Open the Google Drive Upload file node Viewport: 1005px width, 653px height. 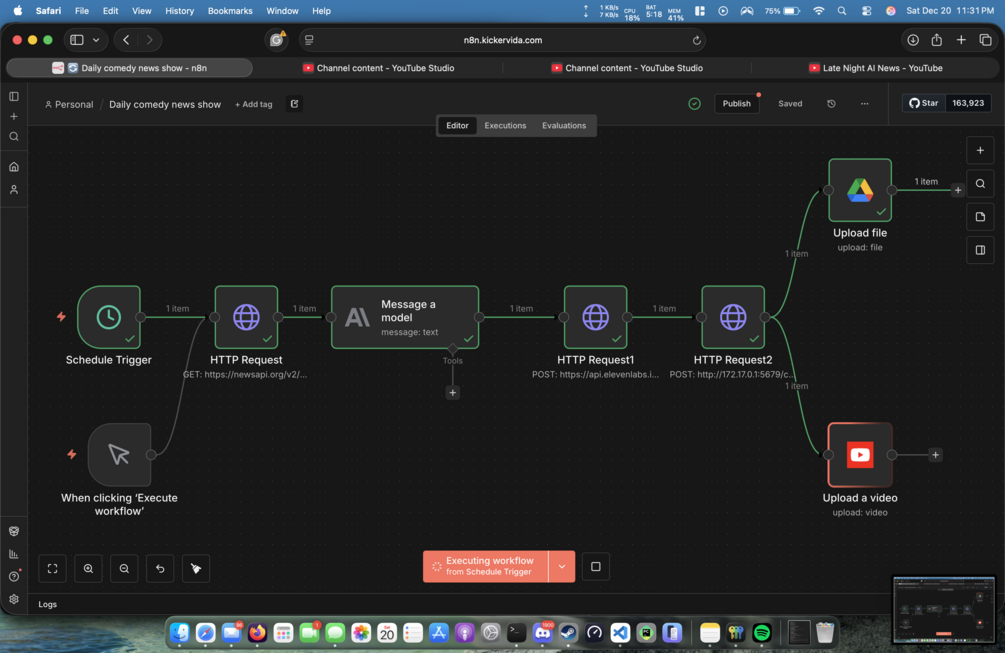(860, 190)
